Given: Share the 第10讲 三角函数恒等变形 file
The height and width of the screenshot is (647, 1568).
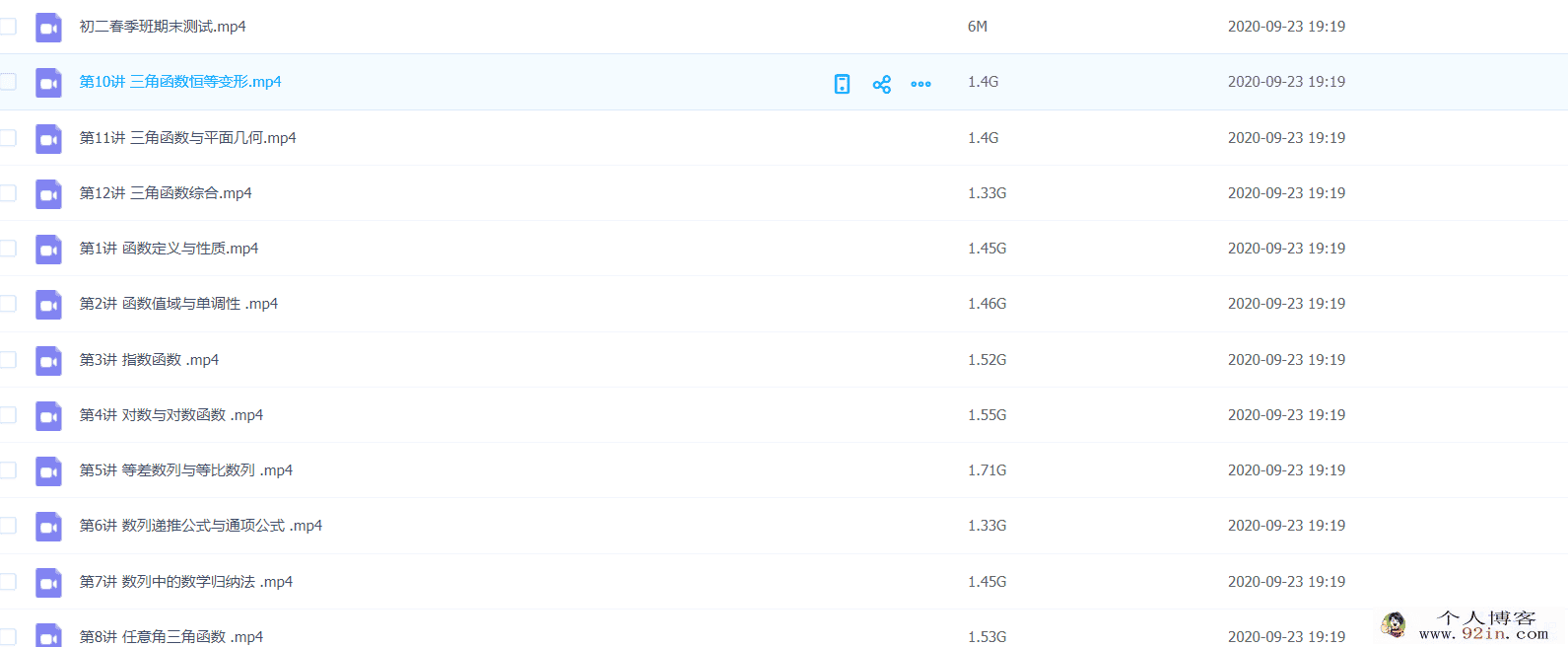Looking at the screenshot, I should point(882,84).
